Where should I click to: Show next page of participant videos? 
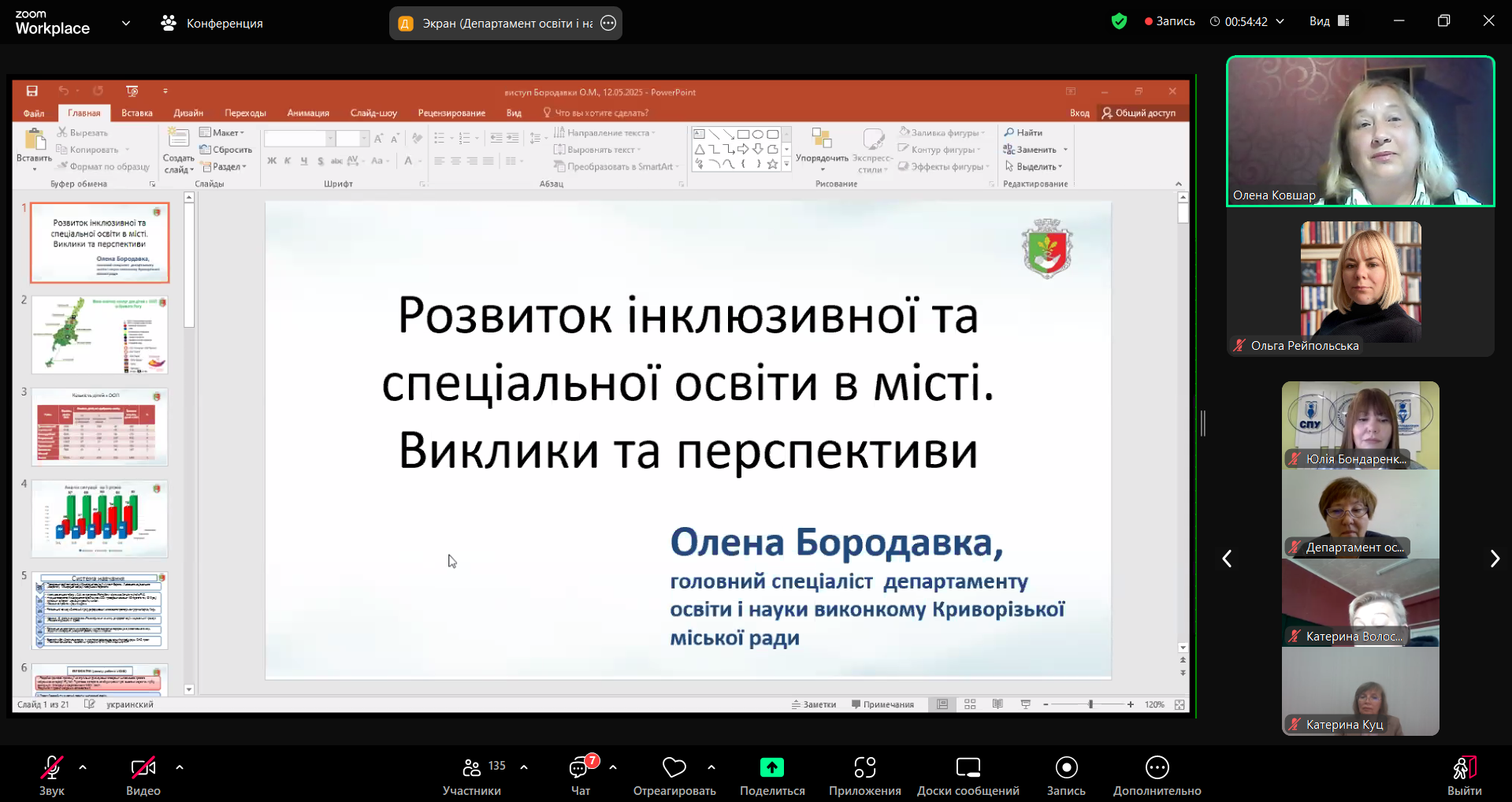click(1494, 559)
